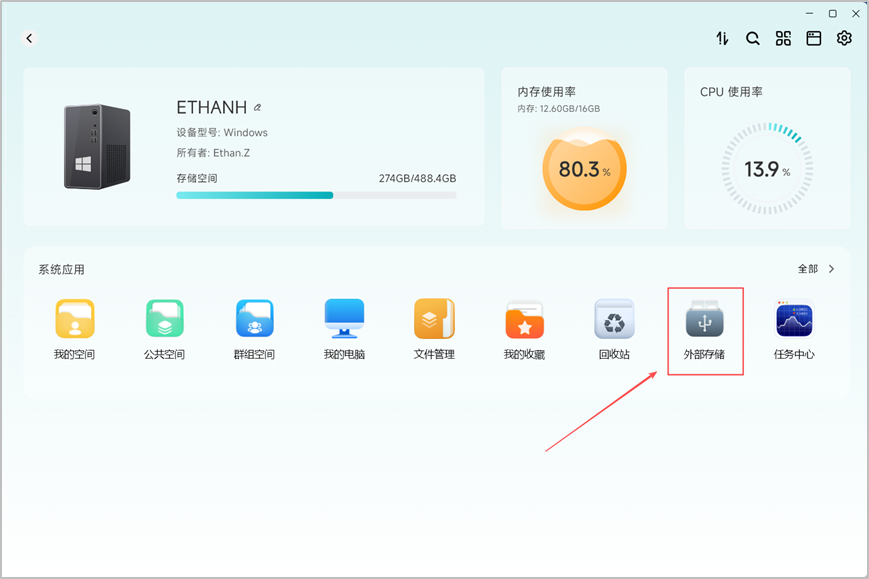Launch the 任务中心 app
The height and width of the screenshot is (579, 869).
click(794, 319)
